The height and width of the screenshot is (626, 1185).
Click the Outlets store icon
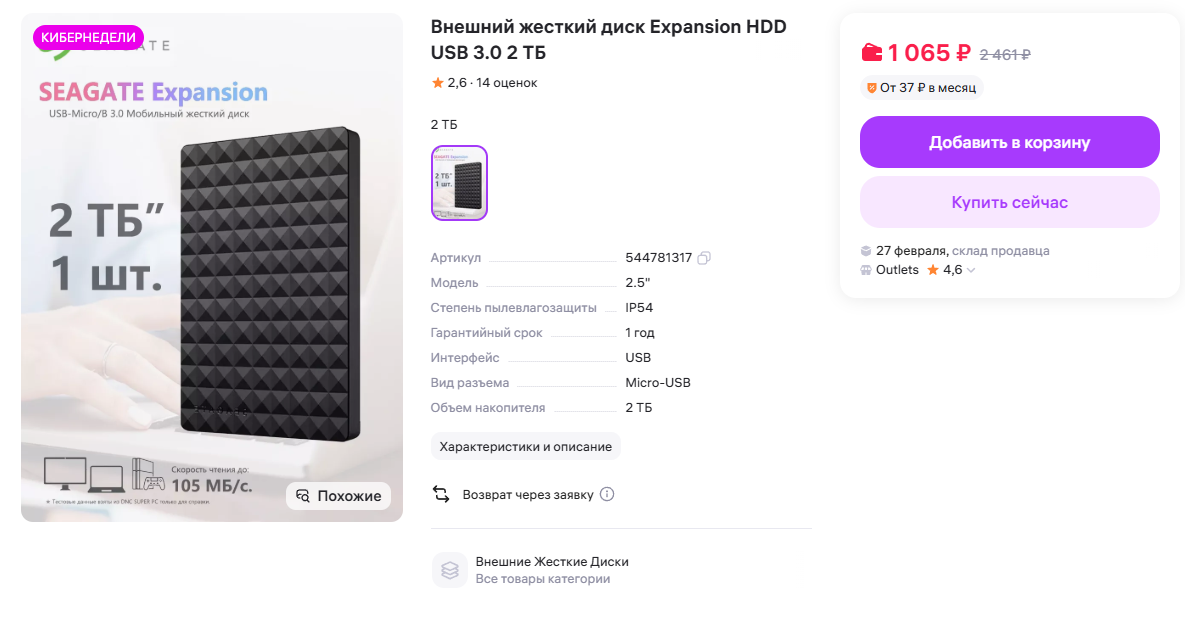click(866, 270)
